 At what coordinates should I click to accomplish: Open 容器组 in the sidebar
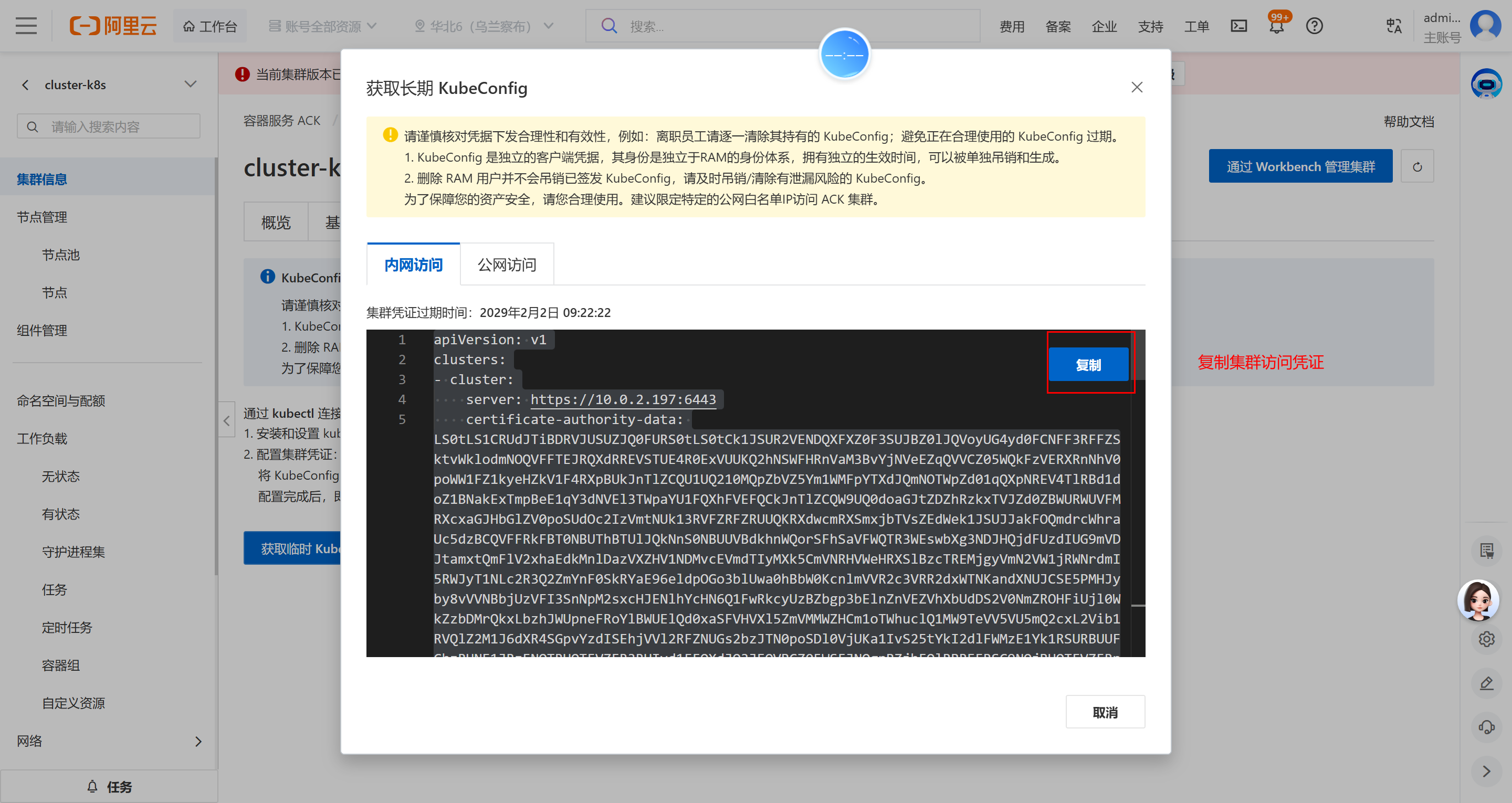point(60,664)
